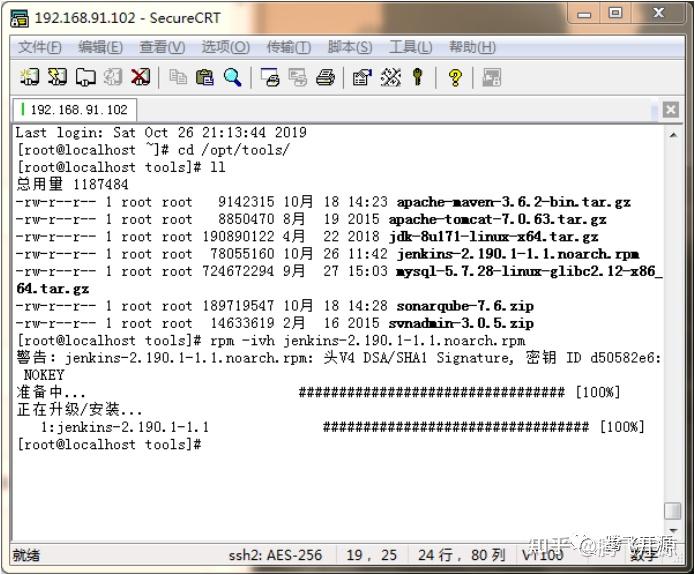695x575 pixels.
Task: Open the 选项(O) menu
Action: coord(226,47)
